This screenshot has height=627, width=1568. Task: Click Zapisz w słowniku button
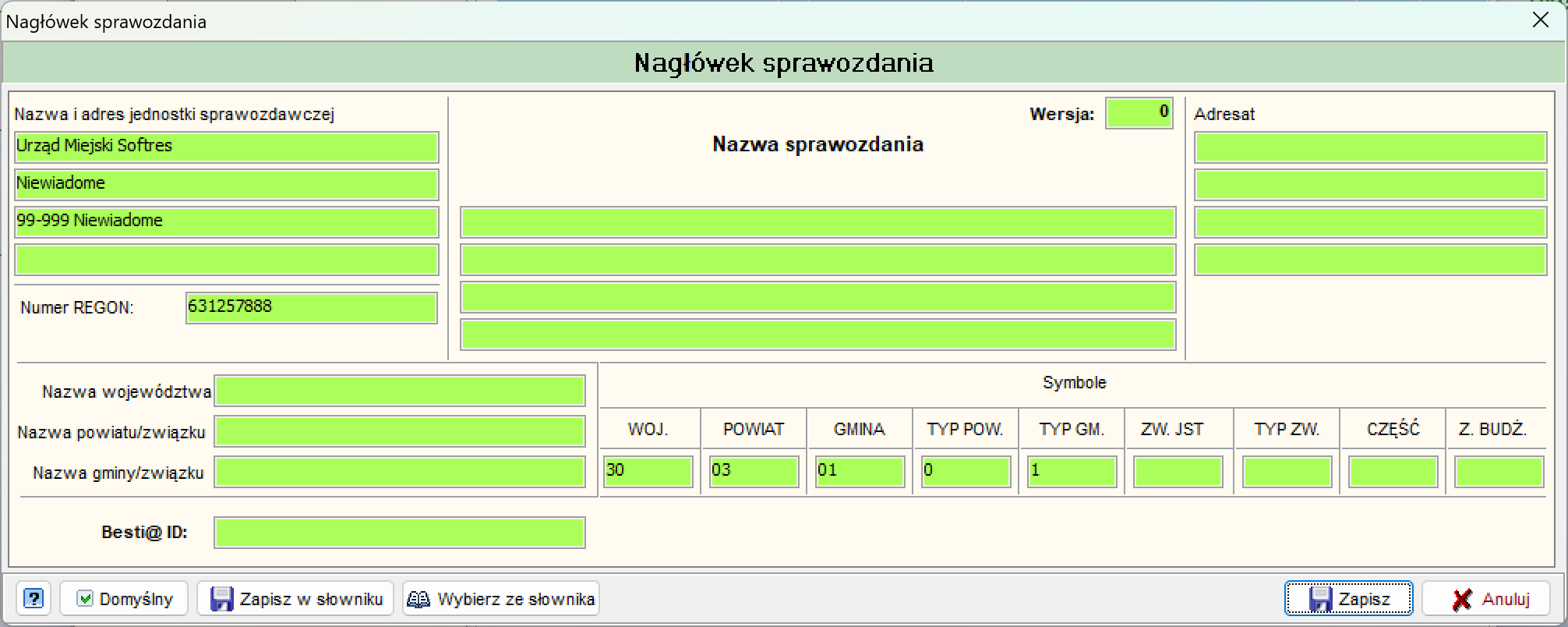tap(295, 599)
